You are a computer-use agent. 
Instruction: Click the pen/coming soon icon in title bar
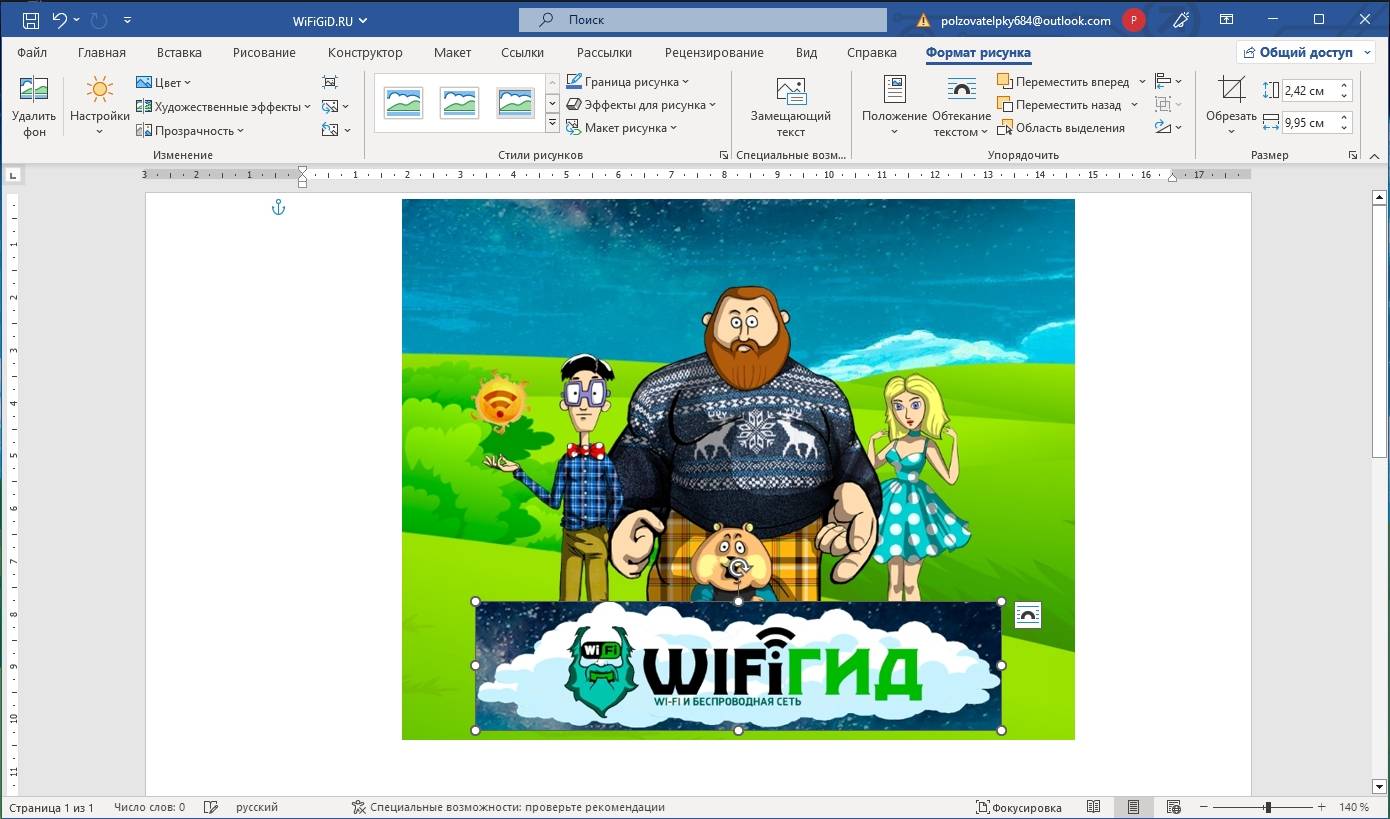1181,20
